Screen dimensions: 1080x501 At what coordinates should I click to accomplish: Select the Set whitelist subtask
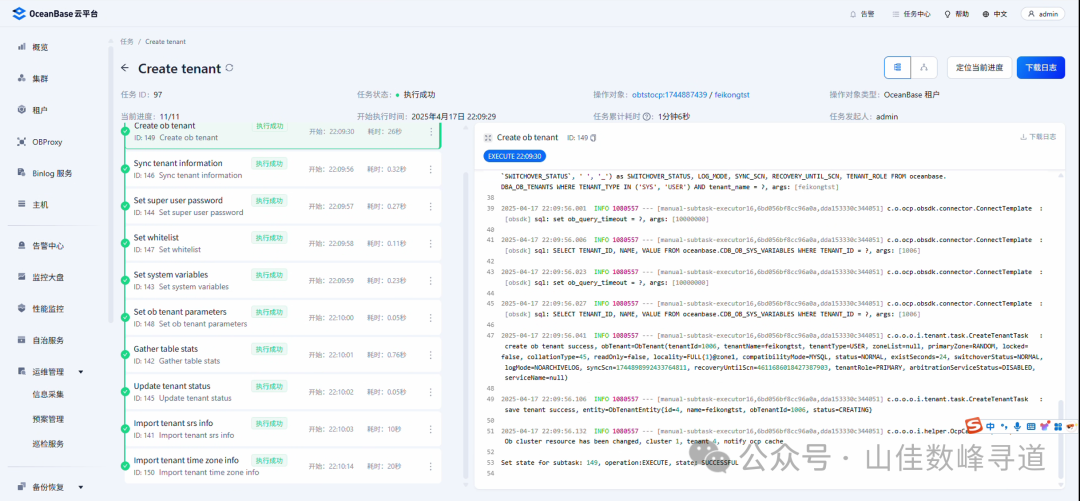click(282, 243)
